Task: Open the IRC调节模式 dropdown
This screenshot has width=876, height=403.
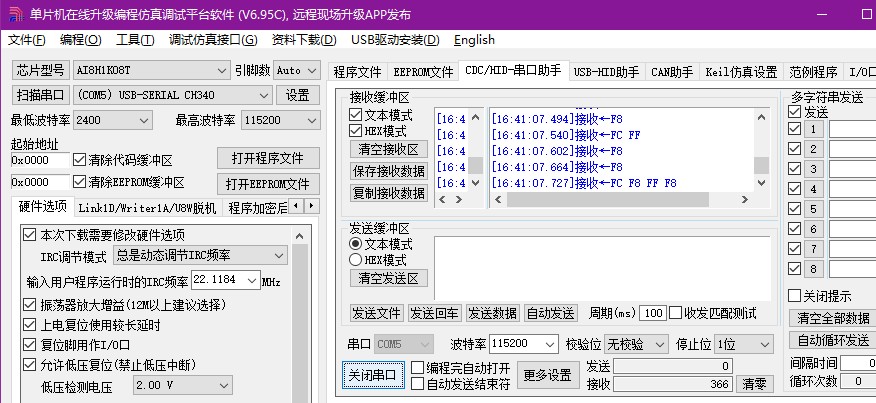Action: pos(201,255)
